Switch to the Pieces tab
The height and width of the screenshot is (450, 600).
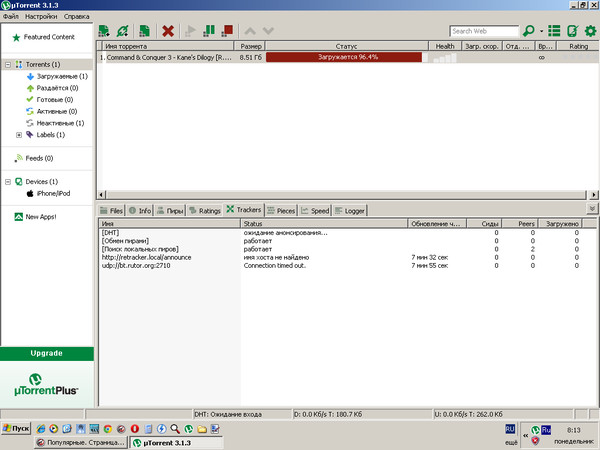click(x=281, y=211)
